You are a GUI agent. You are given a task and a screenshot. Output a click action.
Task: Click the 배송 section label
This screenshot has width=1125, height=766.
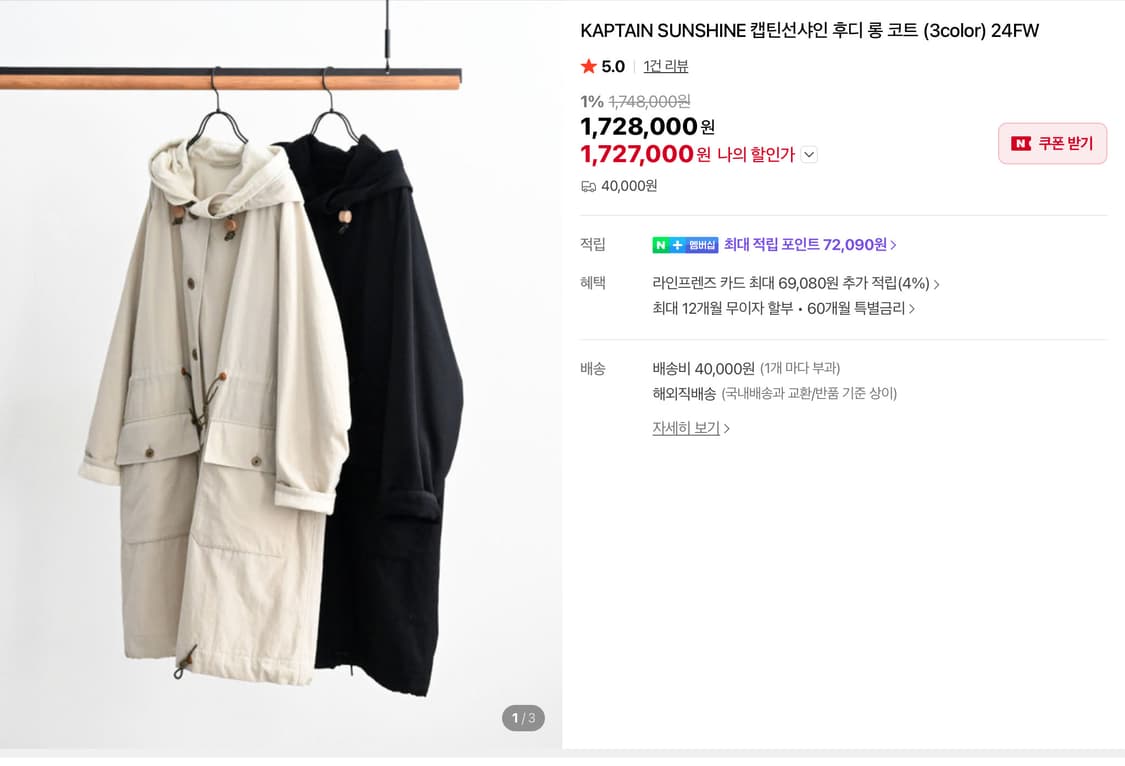tap(593, 369)
